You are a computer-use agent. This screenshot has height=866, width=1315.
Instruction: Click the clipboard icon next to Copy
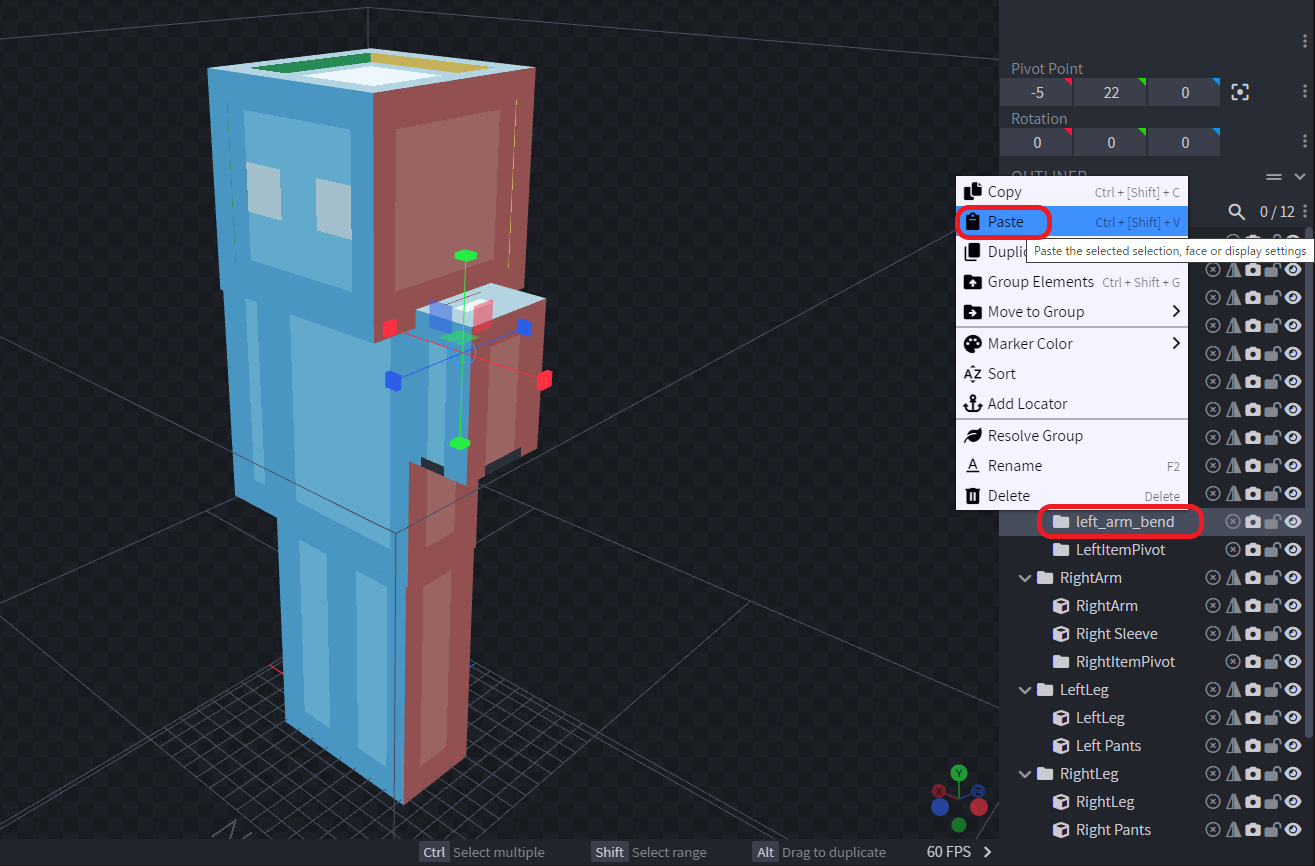tap(971, 191)
